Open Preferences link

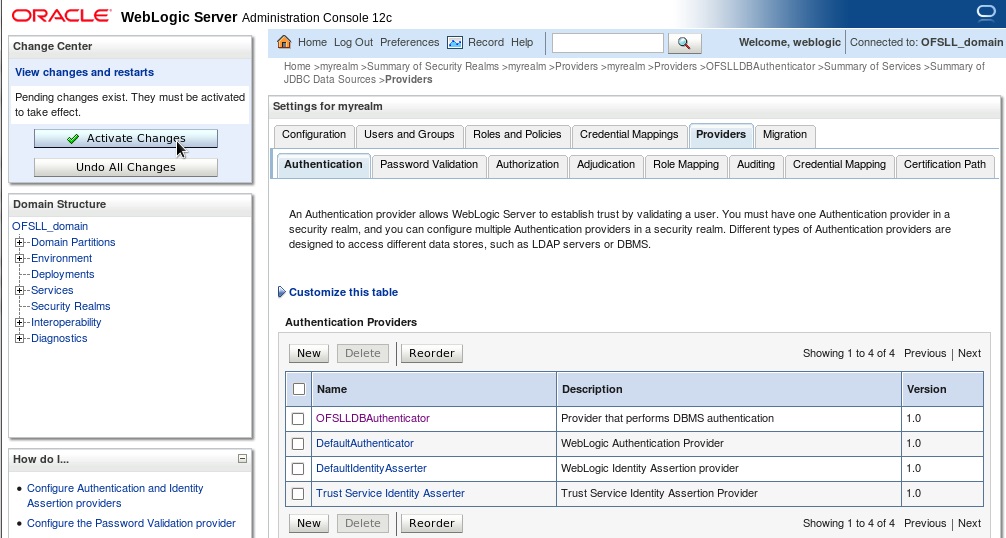(x=409, y=42)
